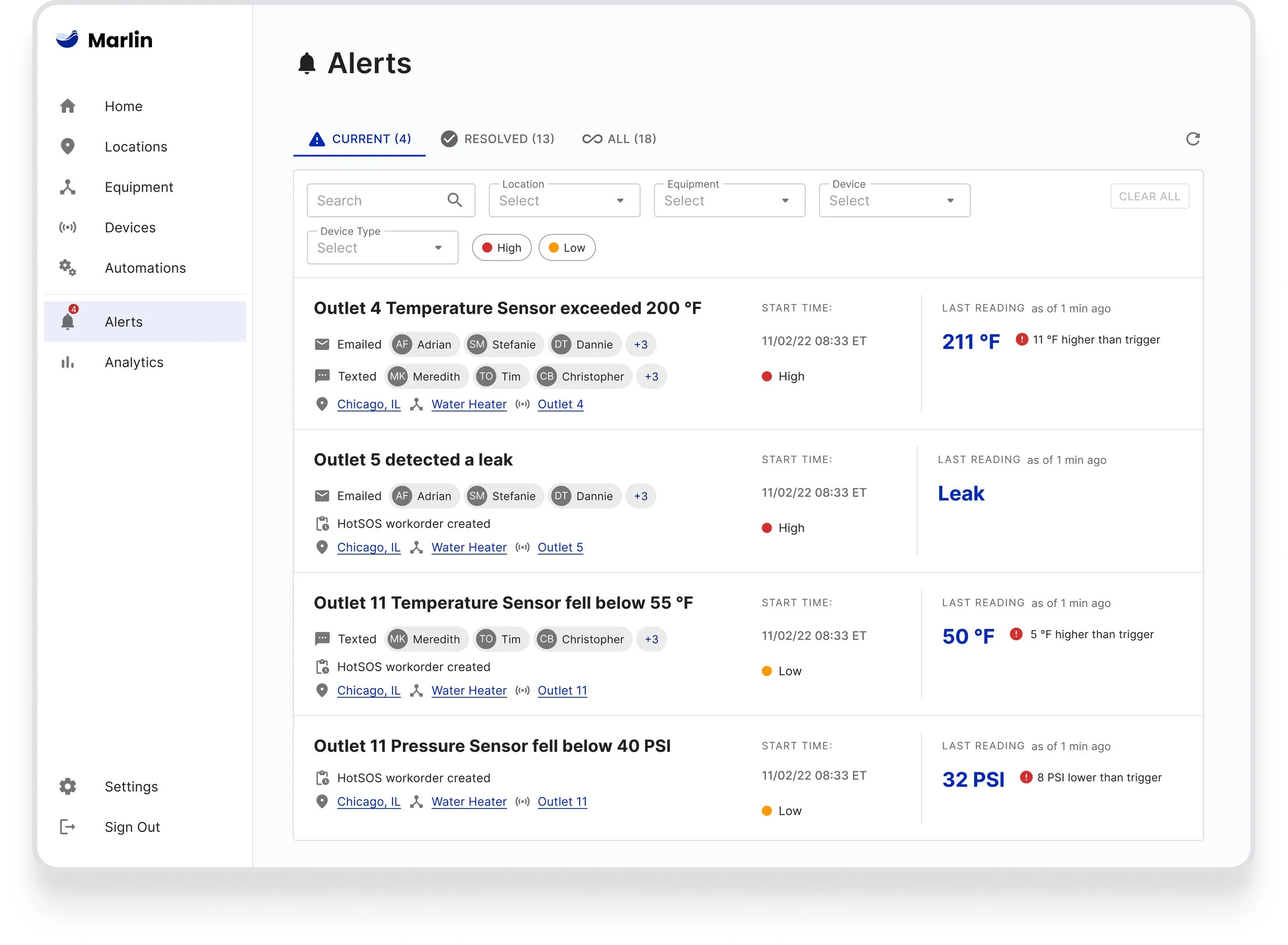Viewport: 1288px width, 945px height.
Task: Toggle the Low severity filter chip
Action: (x=567, y=248)
